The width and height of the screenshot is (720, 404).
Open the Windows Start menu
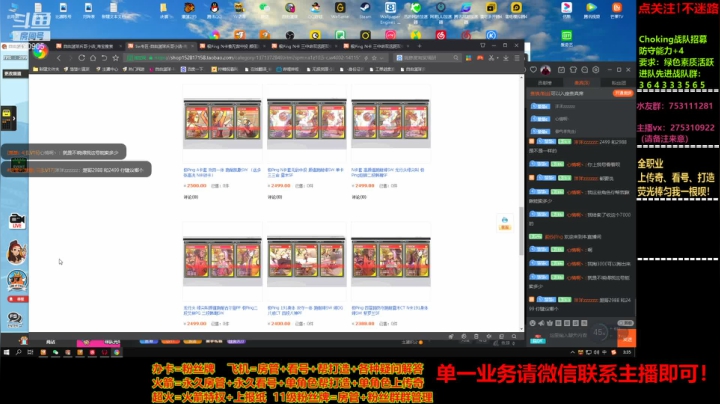[x=6, y=352]
